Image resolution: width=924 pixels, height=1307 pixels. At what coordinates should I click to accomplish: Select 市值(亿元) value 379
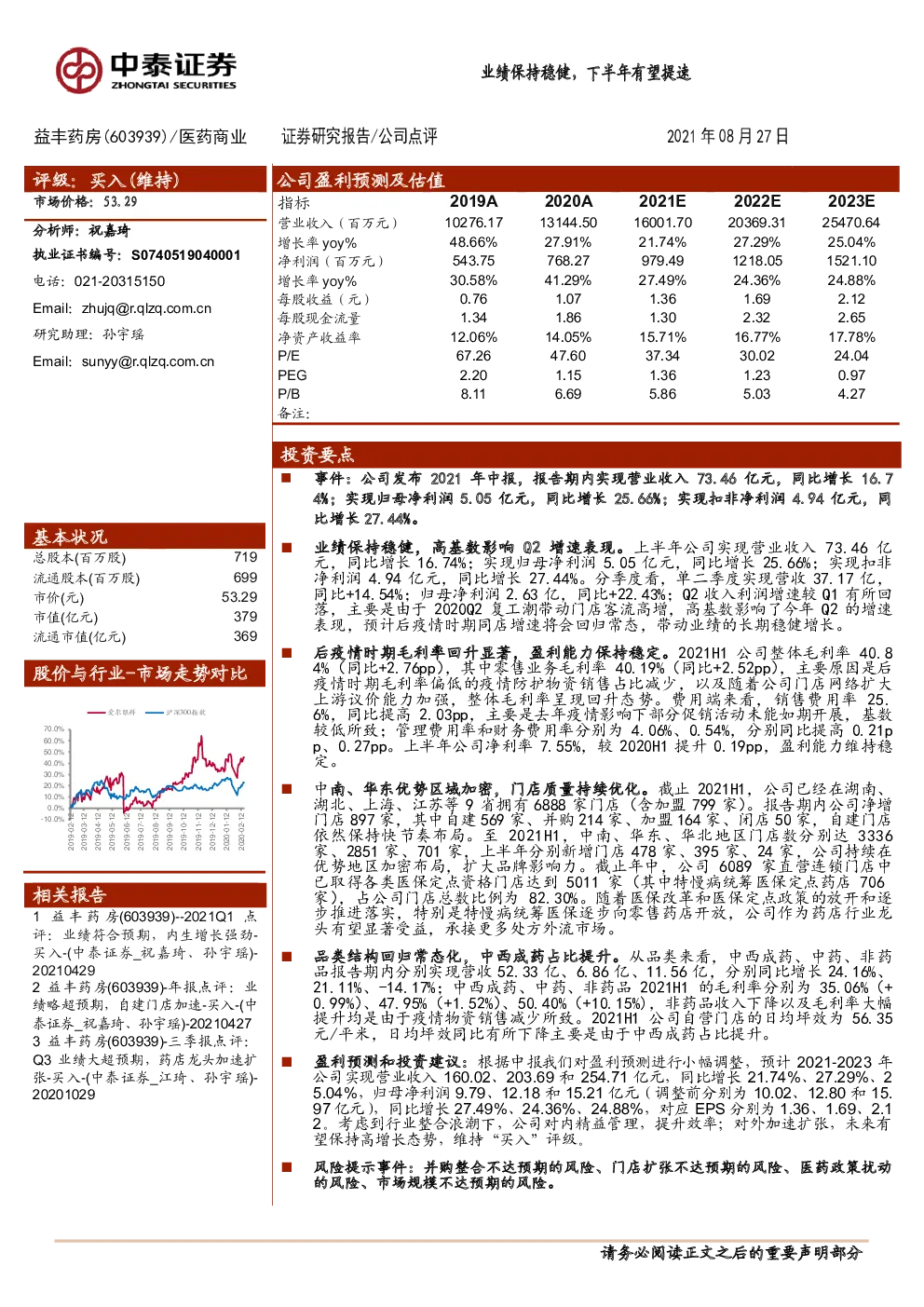click(x=246, y=617)
